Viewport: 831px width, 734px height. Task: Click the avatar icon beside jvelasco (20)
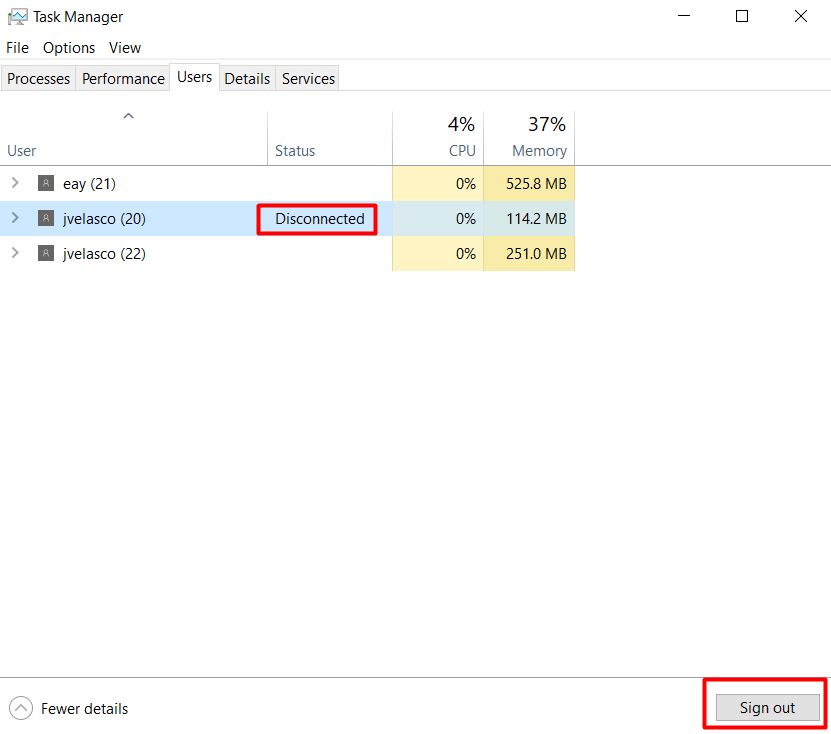point(46,218)
